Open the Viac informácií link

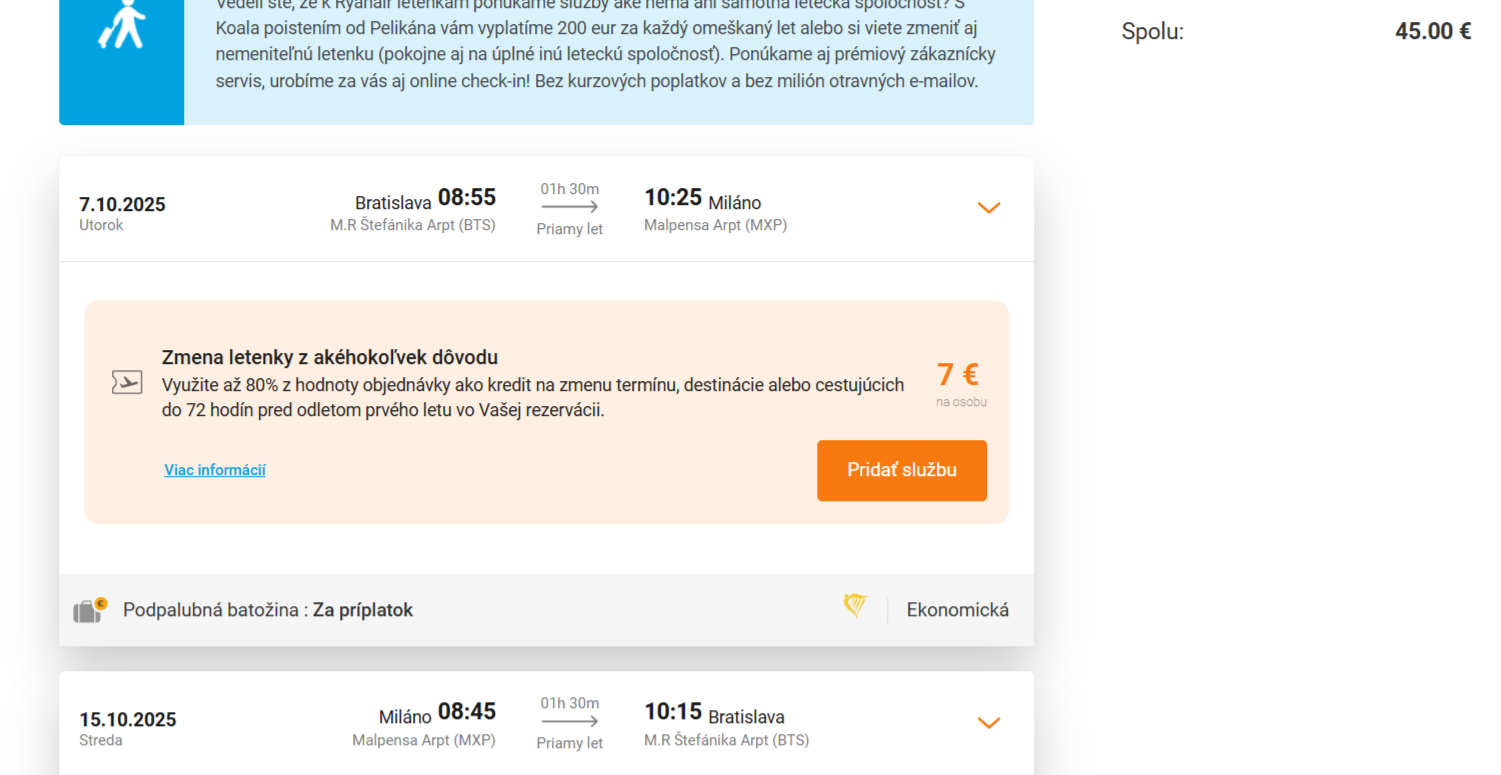[x=215, y=470]
